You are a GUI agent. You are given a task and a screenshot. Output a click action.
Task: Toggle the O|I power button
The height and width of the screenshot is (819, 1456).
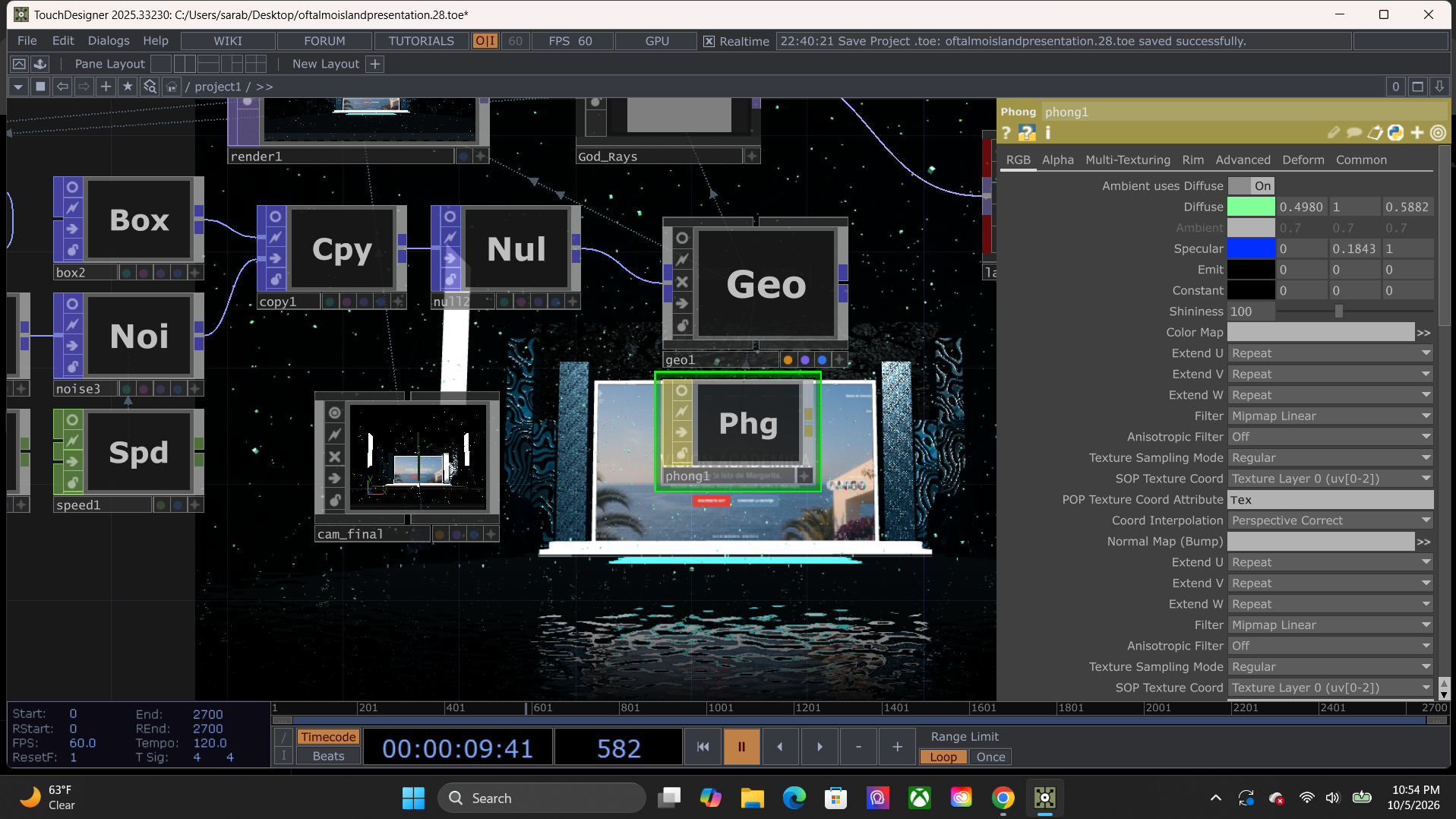point(485,41)
